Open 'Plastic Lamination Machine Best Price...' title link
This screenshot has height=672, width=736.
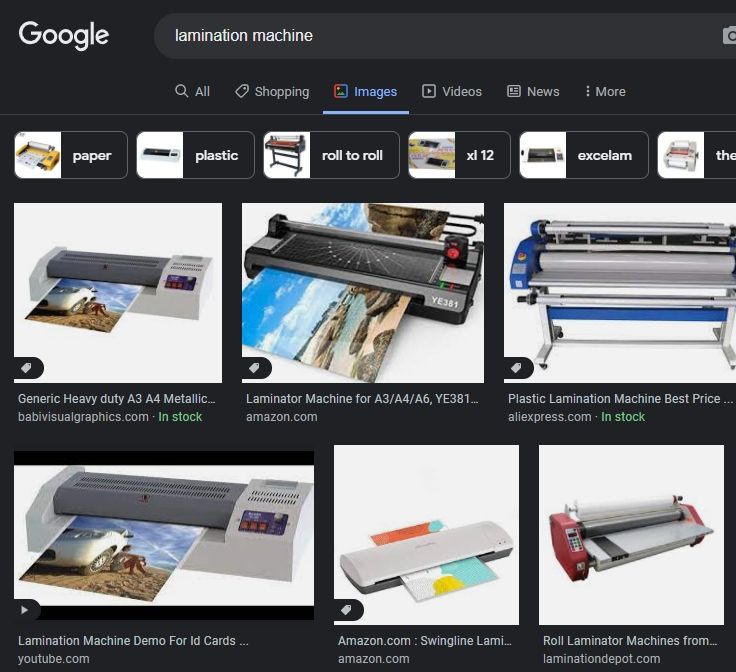coord(620,399)
